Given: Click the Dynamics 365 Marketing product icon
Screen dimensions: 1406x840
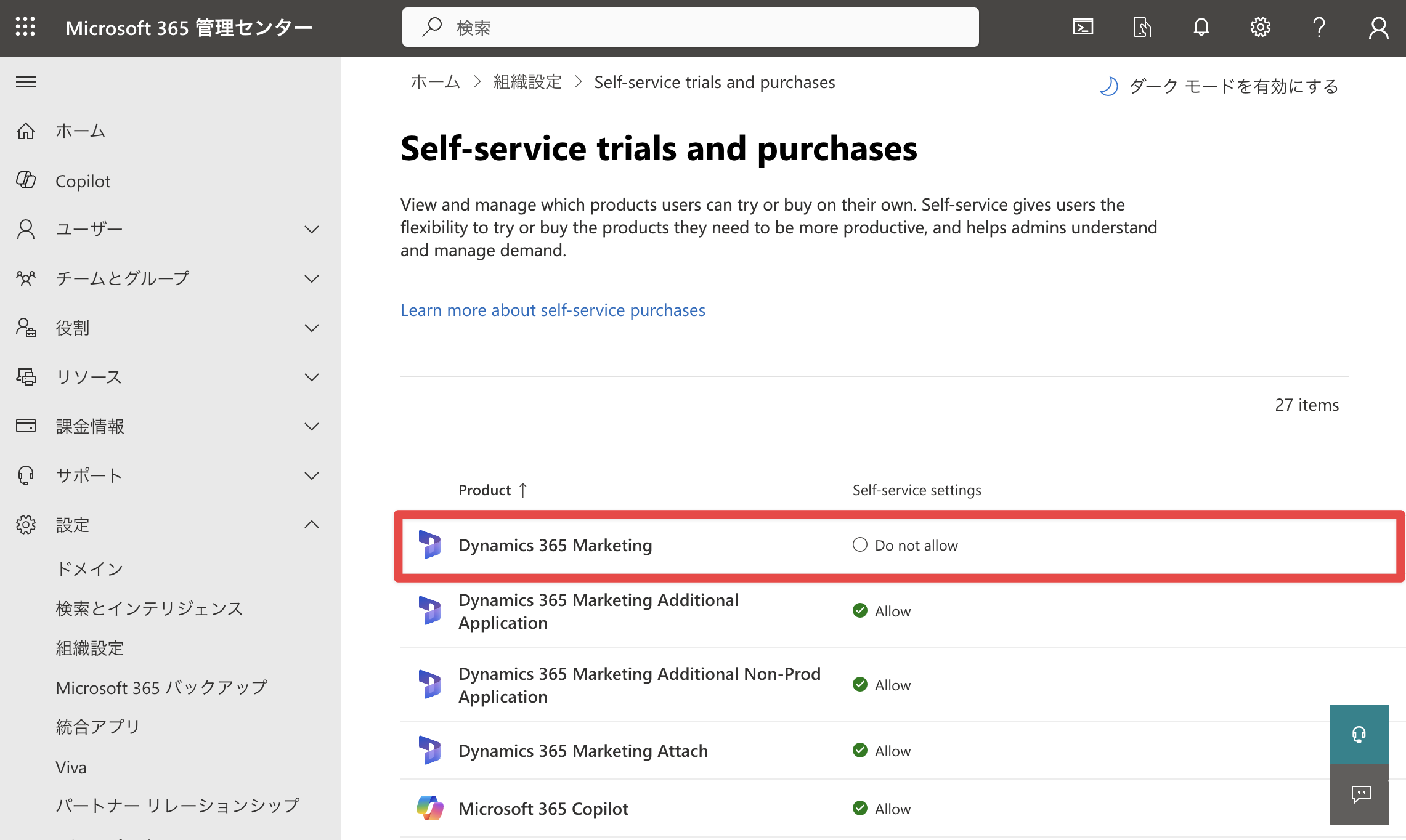Looking at the screenshot, I should point(429,545).
